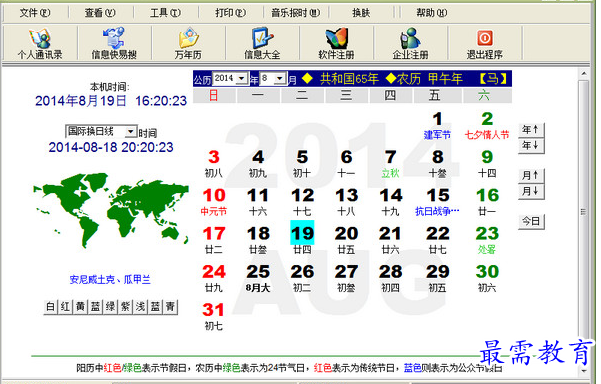Select the 红 color swatch
This screenshot has width=601, height=384.
[x=65, y=307]
